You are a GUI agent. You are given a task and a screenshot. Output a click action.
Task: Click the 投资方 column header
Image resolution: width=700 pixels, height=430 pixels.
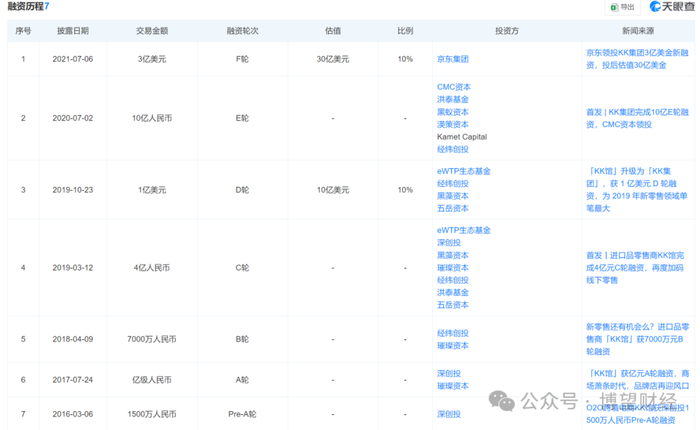507,31
